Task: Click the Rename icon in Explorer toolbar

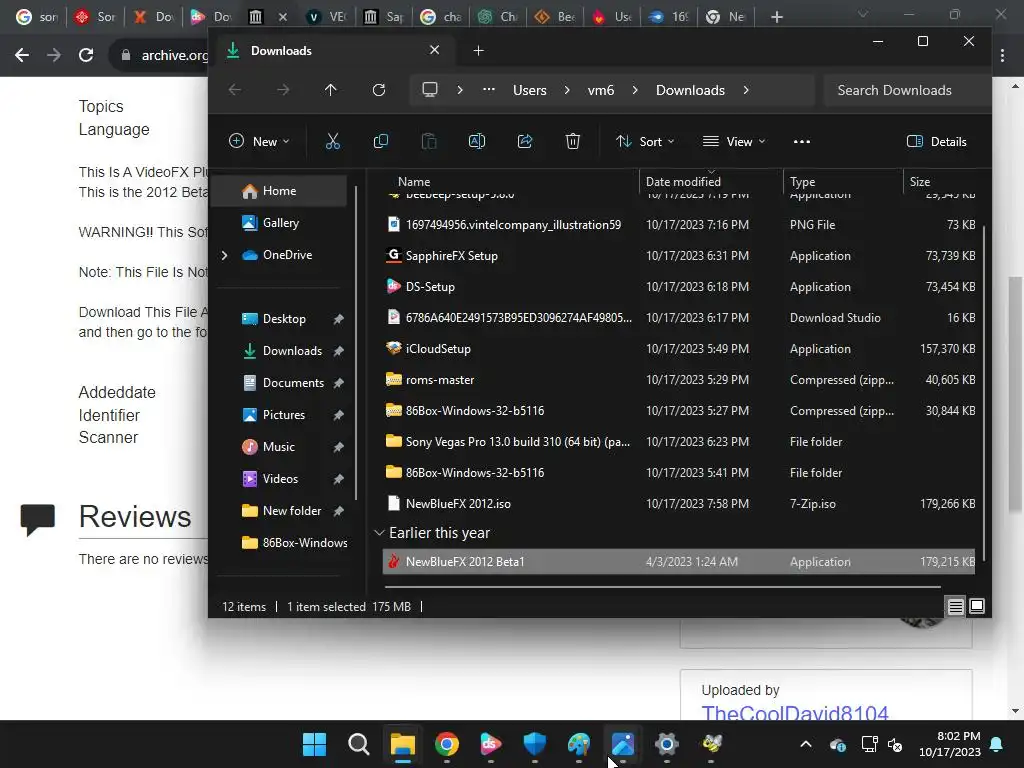Action: pyautogui.click(x=477, y=141)
